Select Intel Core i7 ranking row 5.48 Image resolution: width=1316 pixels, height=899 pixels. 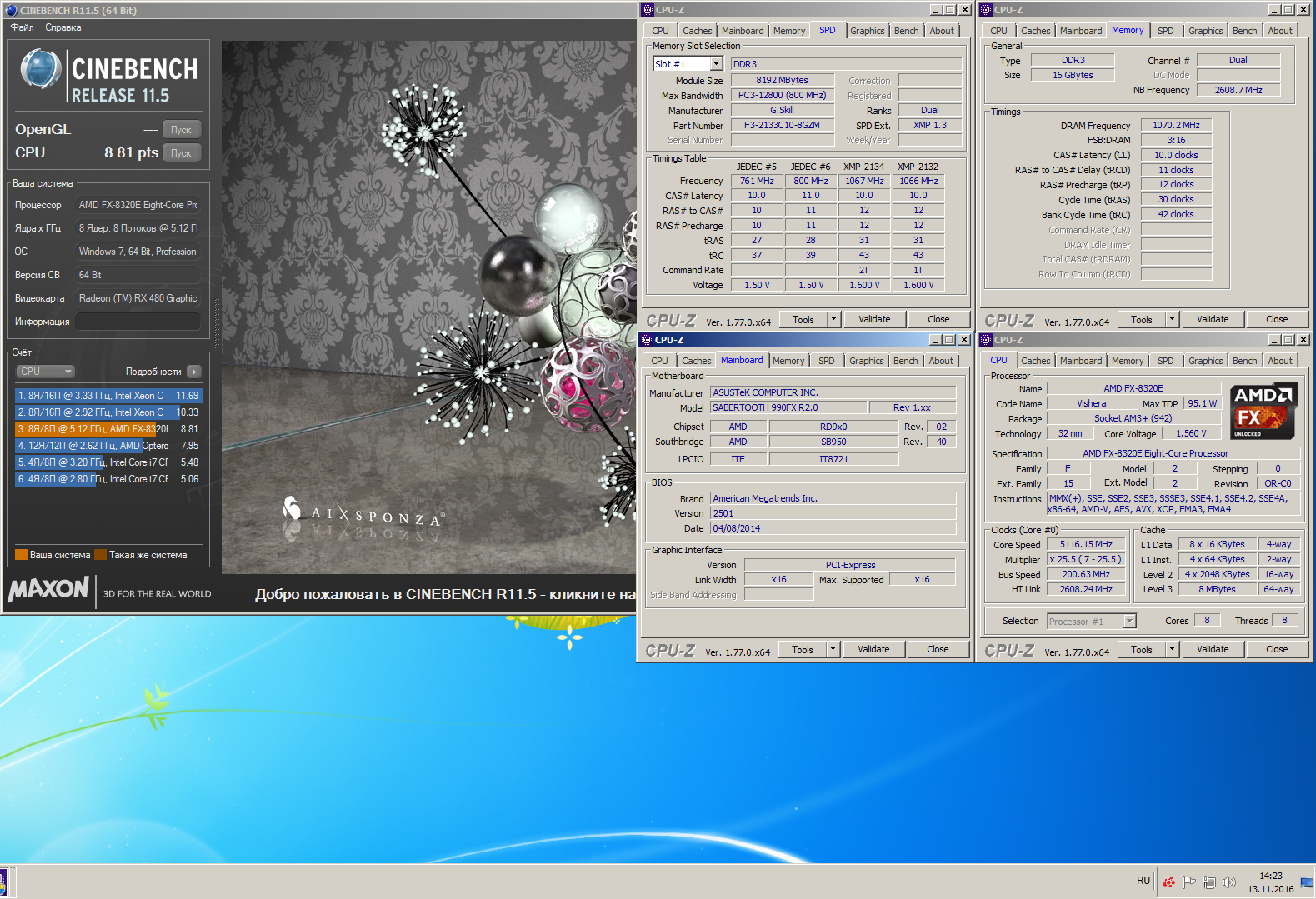tap(108, 462)
